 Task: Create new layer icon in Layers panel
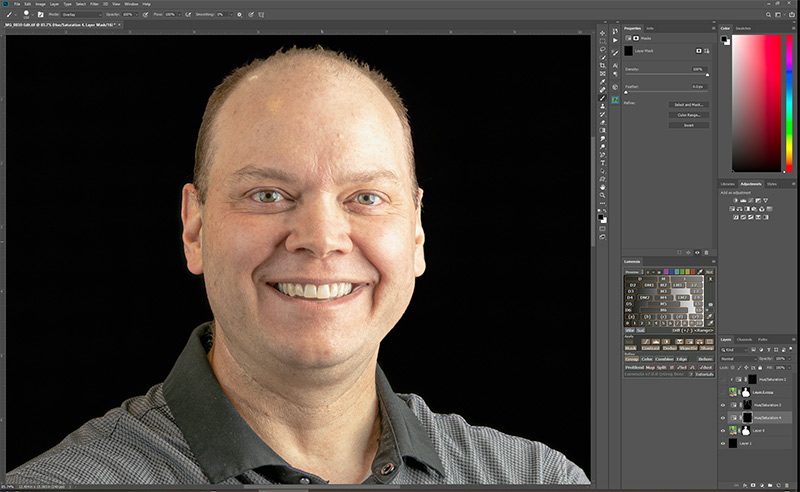[779, 485]
